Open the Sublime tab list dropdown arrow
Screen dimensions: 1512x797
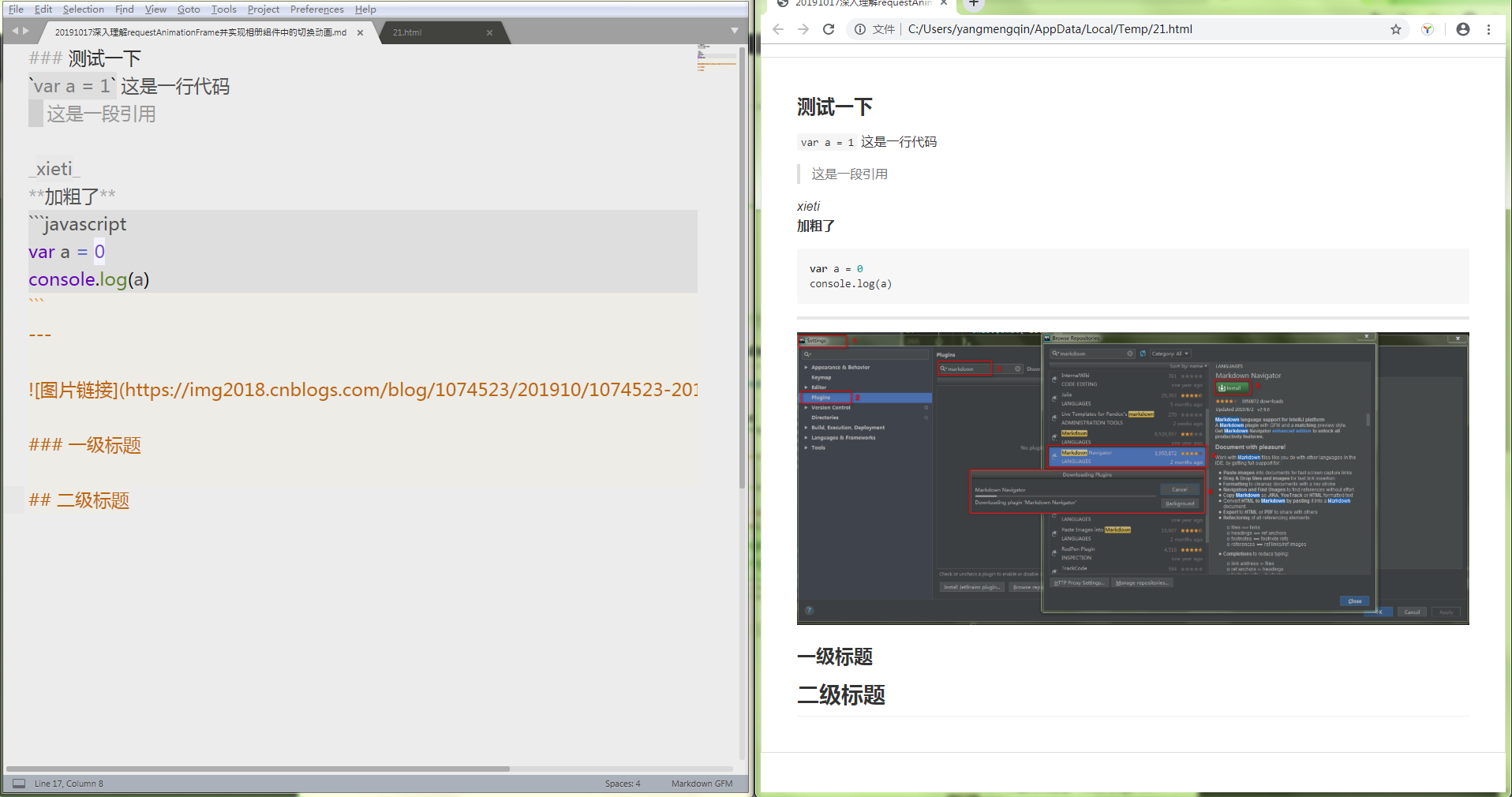[735, 31]
